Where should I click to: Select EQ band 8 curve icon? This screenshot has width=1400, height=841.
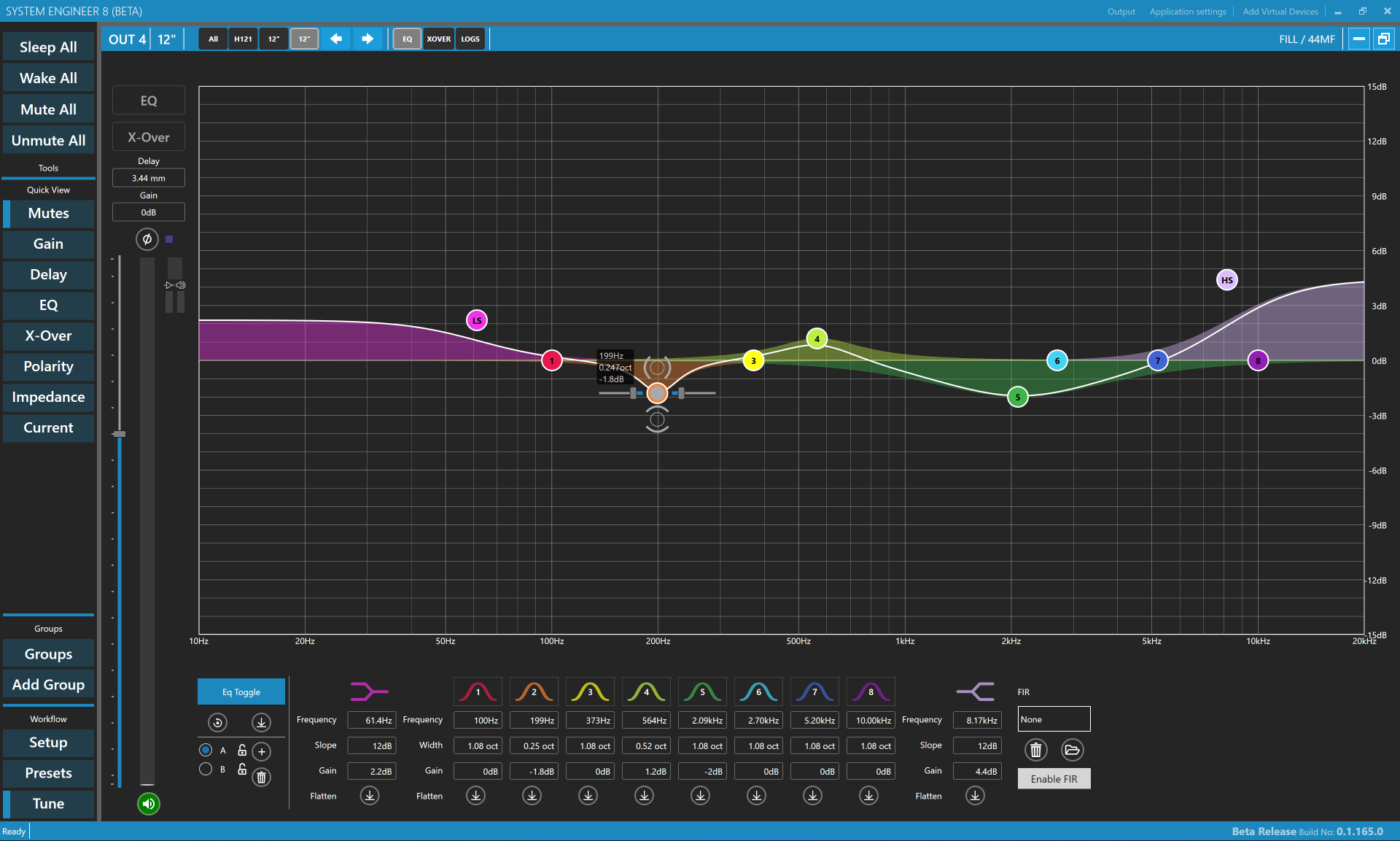(871, 691)
